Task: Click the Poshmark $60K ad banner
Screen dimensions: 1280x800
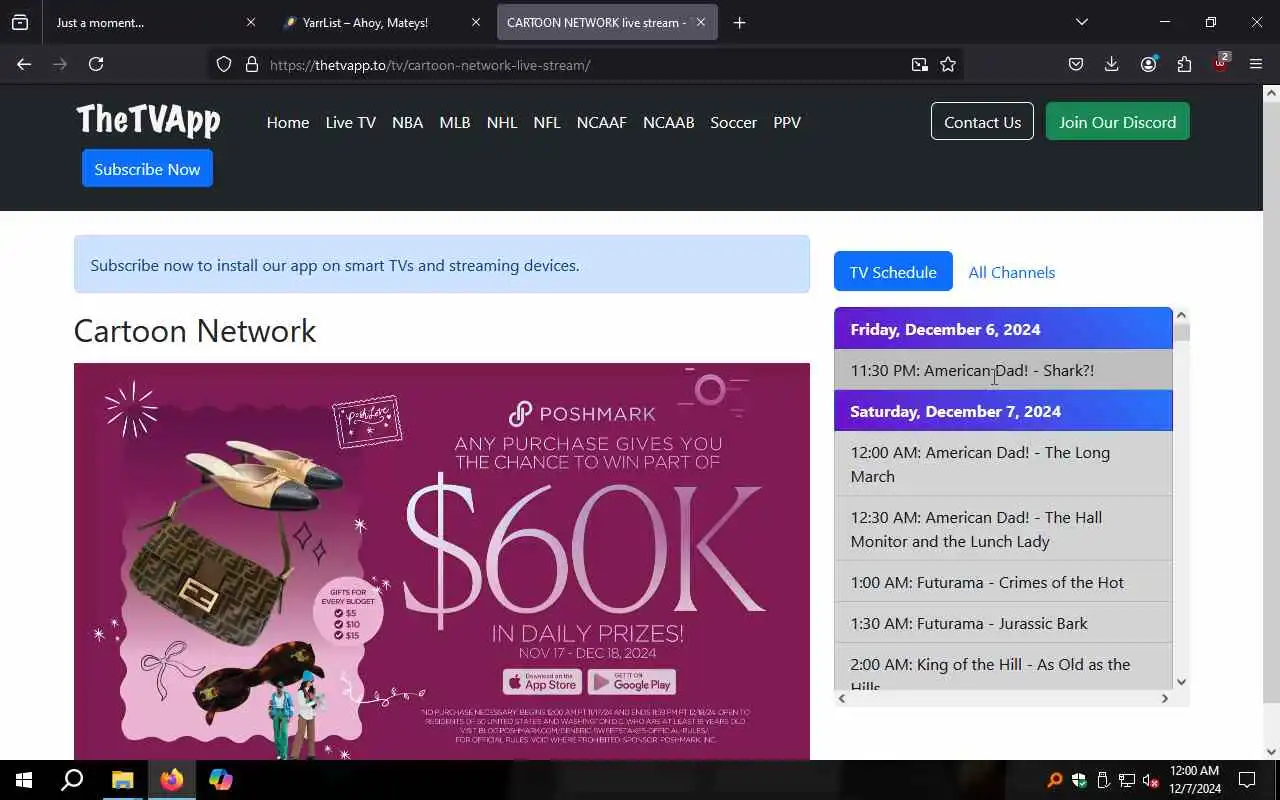Action: [442, 561]
